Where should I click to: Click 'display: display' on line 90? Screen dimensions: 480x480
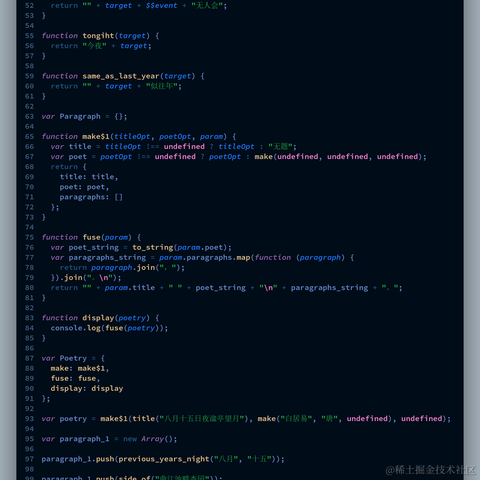[x=87, y=388]
